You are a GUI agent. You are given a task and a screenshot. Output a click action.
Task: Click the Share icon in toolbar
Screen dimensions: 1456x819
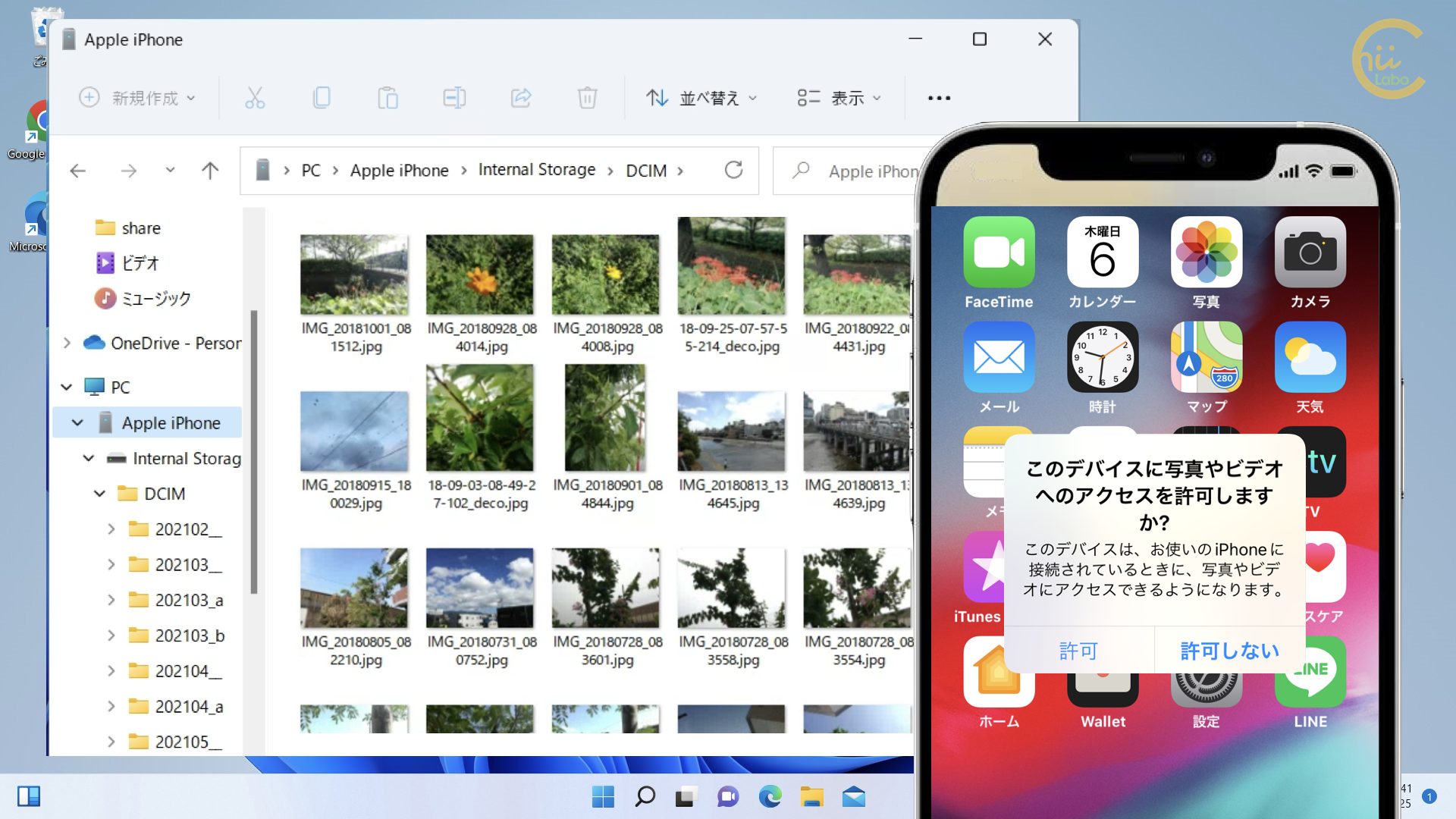point(521,98)
